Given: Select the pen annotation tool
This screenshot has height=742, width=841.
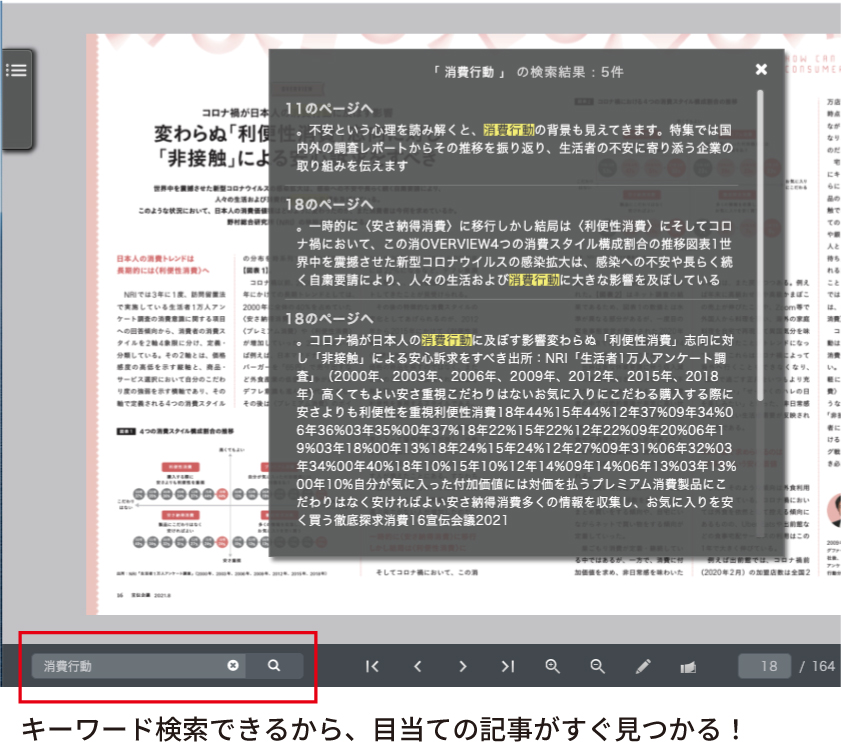Looking at the screenshot, I should 643,666.
